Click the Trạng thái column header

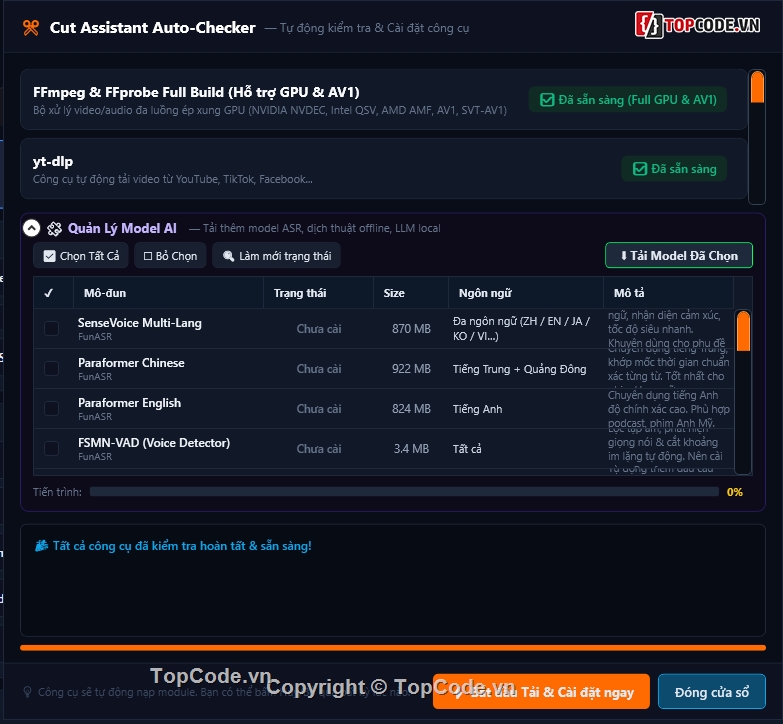point(319,293)
